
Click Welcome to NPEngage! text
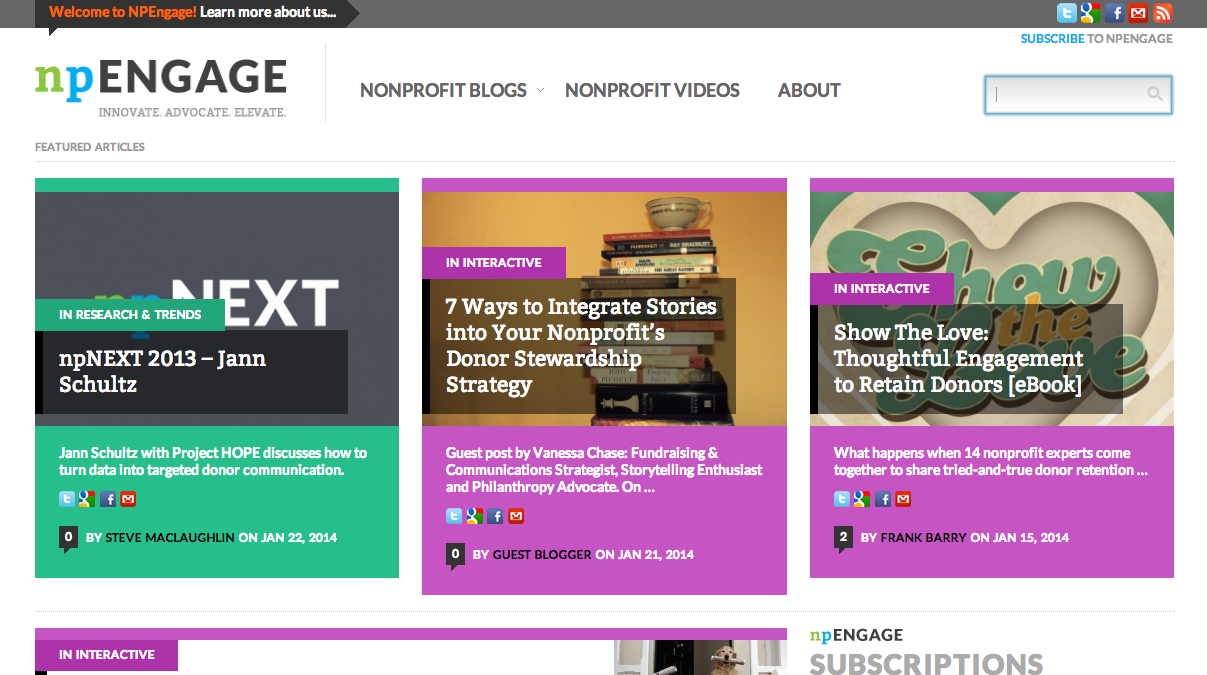tap(122, 13)
